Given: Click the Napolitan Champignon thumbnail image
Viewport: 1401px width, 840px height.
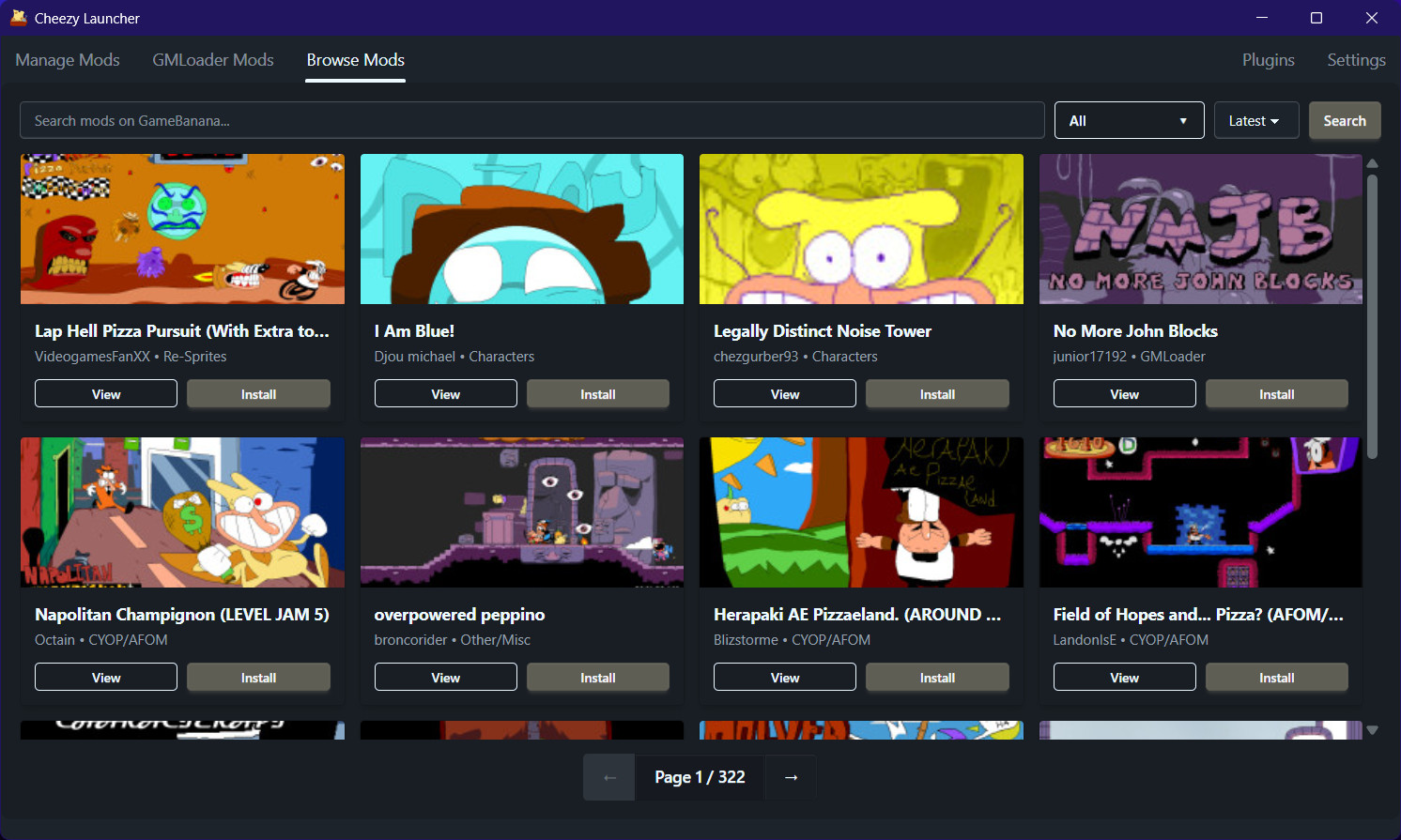Looking at the screenshot, I should click(x=182, y=512).
